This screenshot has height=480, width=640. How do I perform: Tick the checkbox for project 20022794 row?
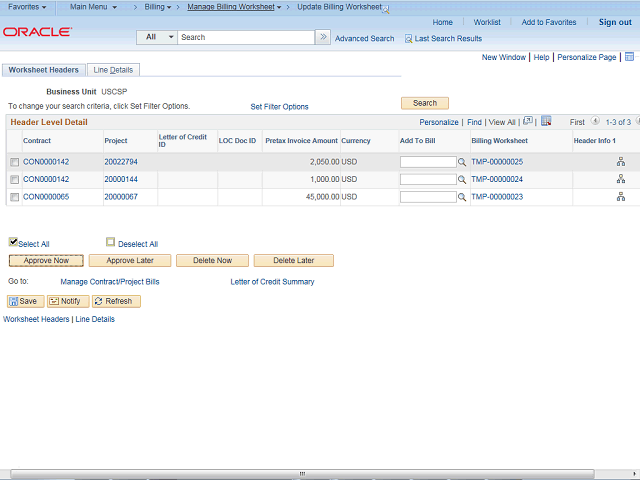[x=14, y=162]
